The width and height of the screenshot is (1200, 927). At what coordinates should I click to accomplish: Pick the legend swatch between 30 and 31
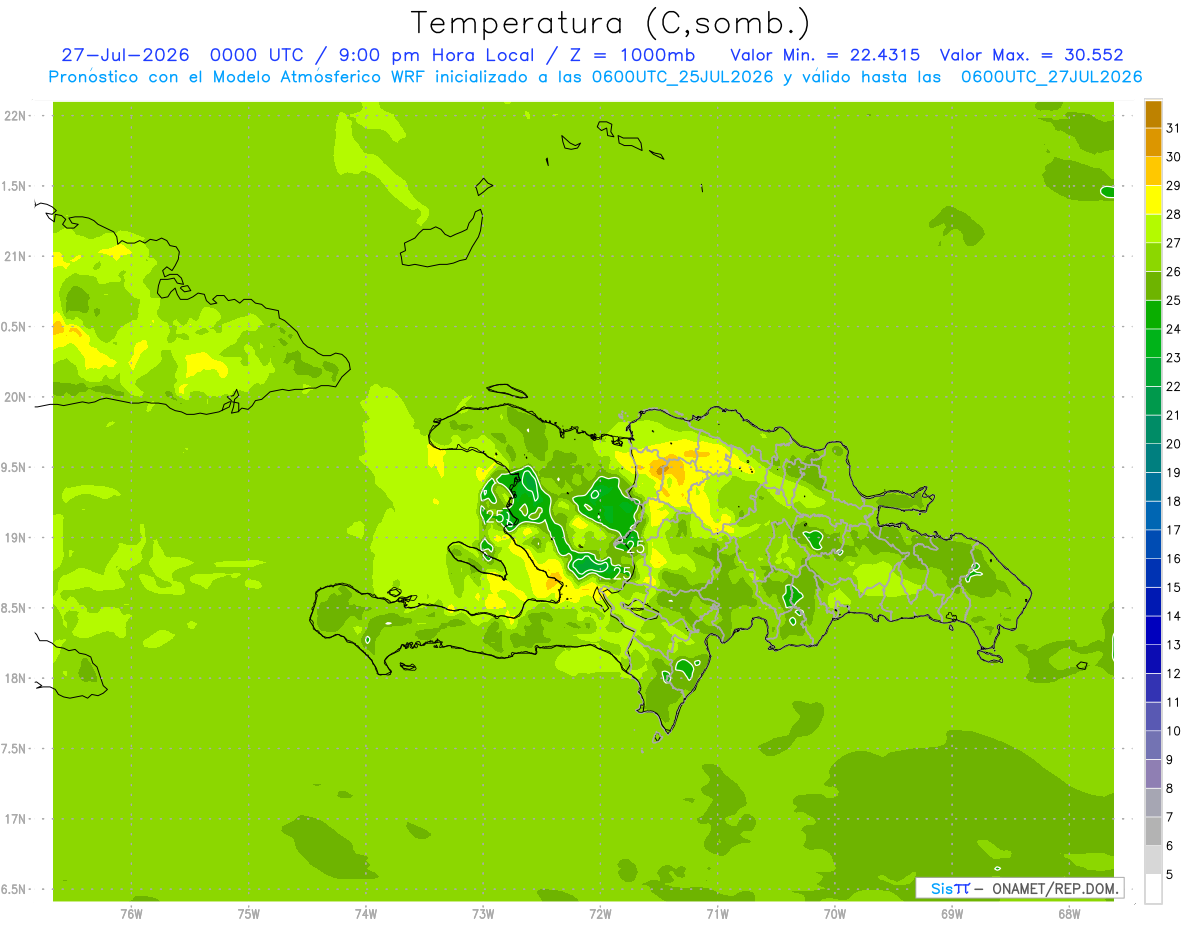point(1153,142)
